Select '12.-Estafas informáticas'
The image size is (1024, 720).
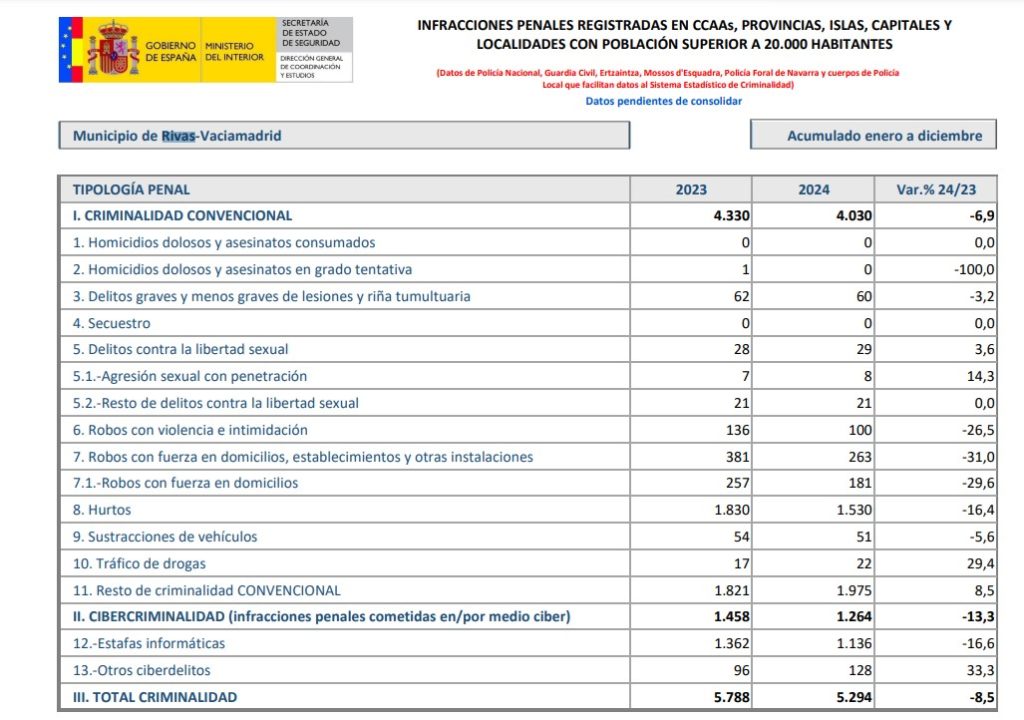[x=149, y=643]
